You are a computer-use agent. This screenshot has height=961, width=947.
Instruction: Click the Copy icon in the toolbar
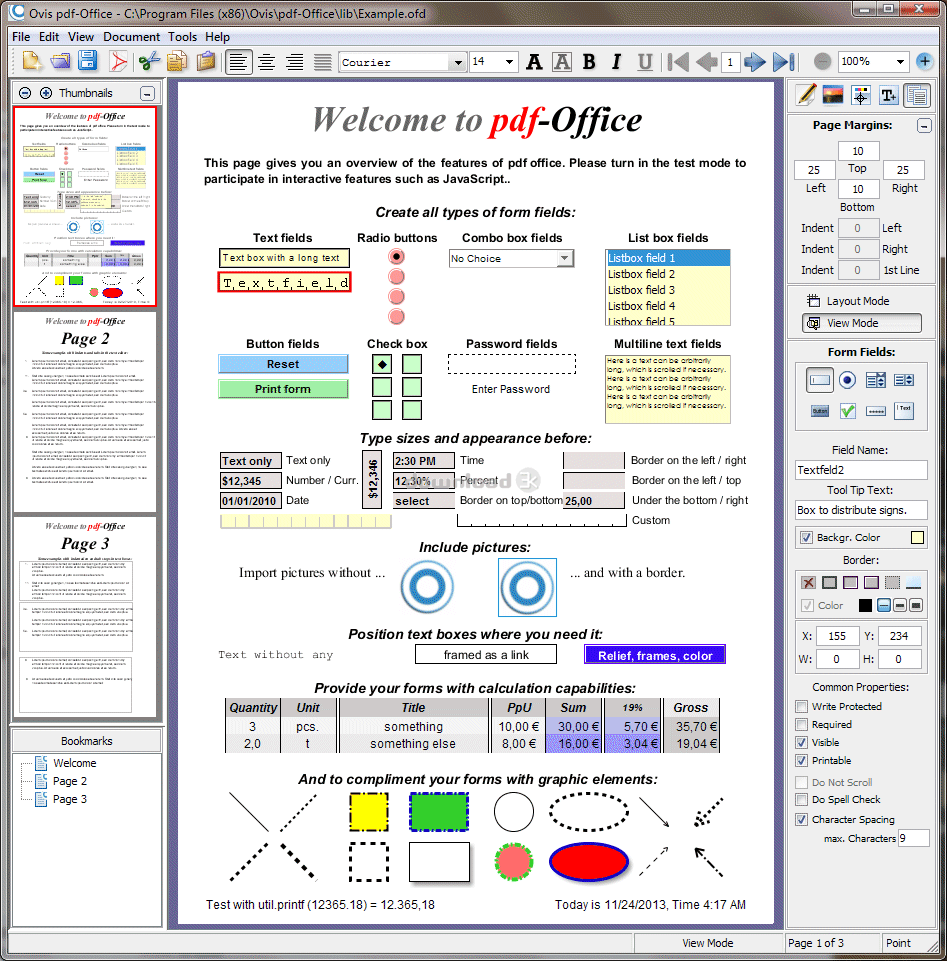(x=177, y=61)
